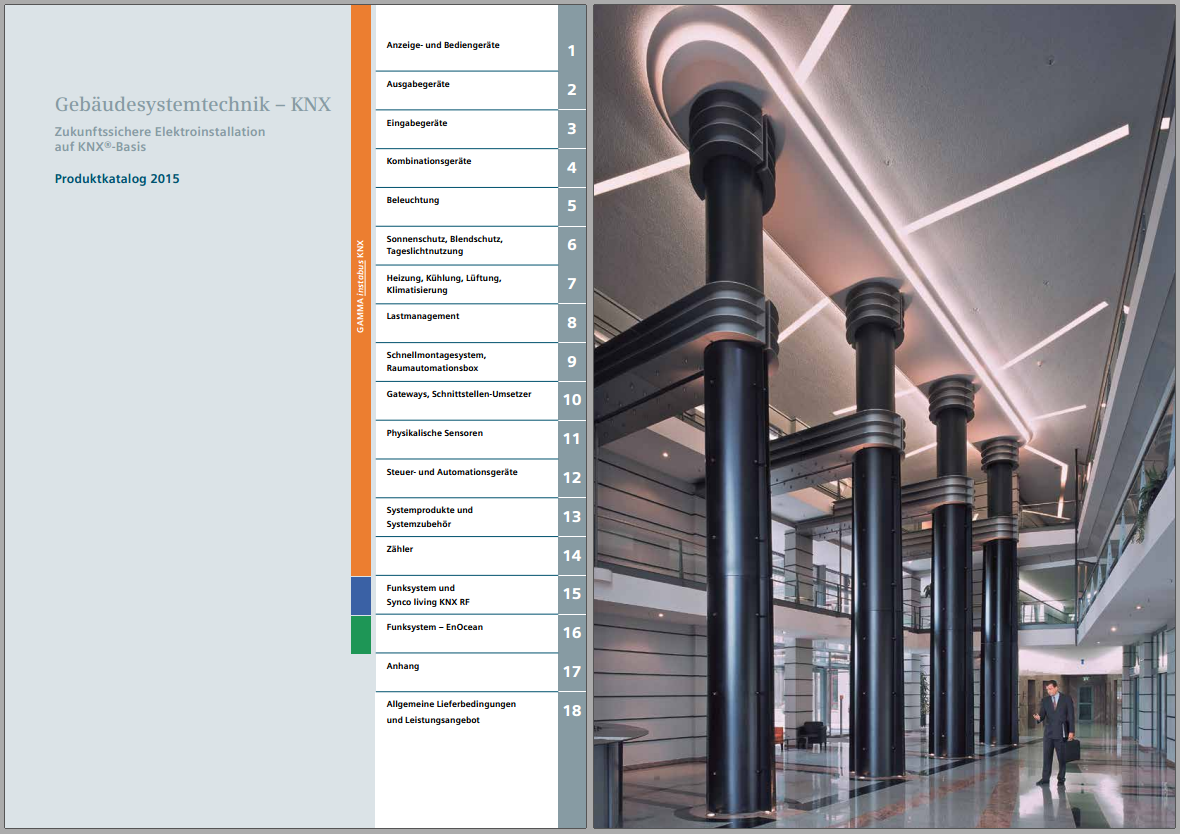Select the Zähler contents entry

tap(400, 549)
